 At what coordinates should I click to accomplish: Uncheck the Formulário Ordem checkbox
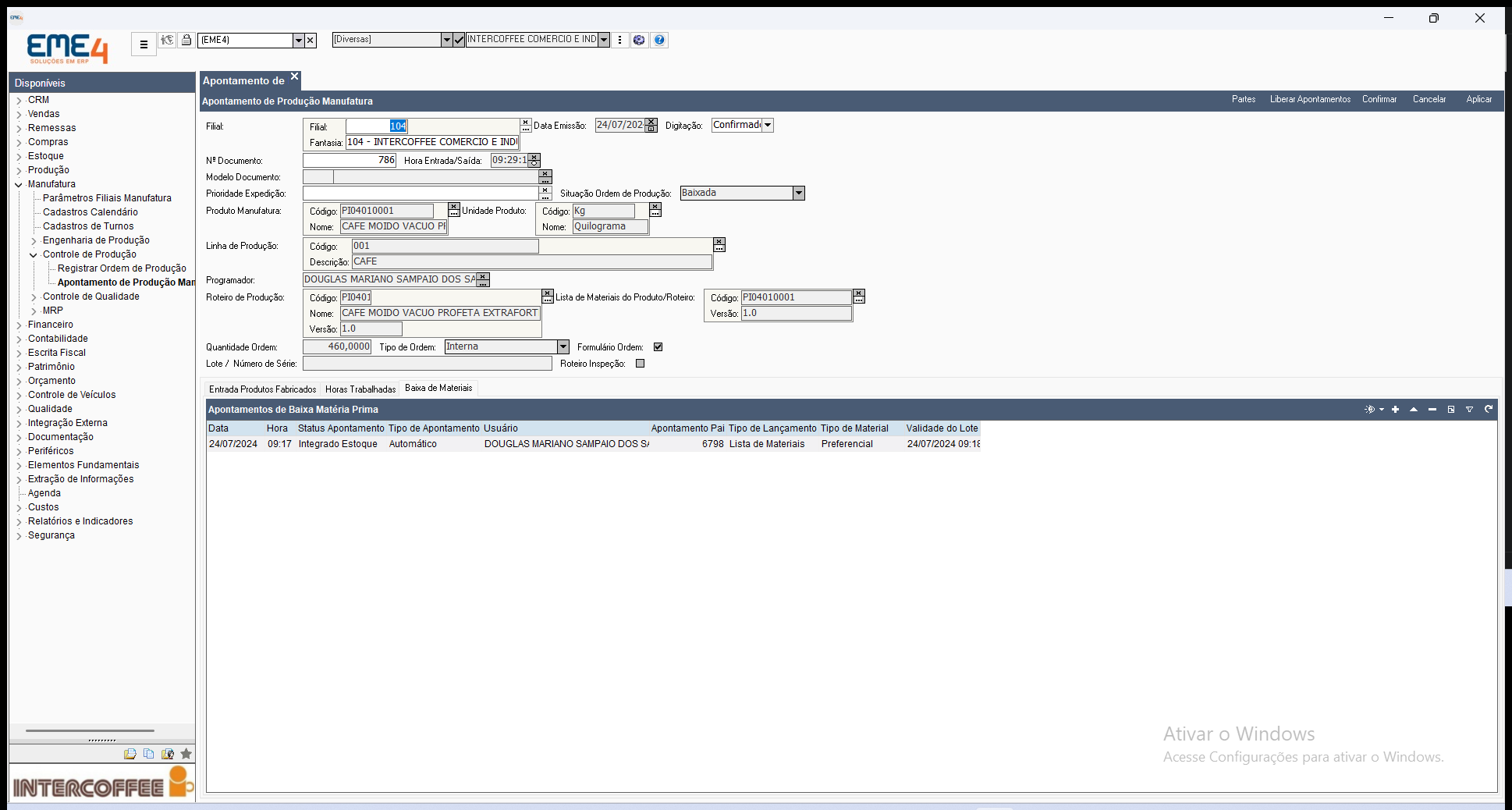tap(658, 347)
